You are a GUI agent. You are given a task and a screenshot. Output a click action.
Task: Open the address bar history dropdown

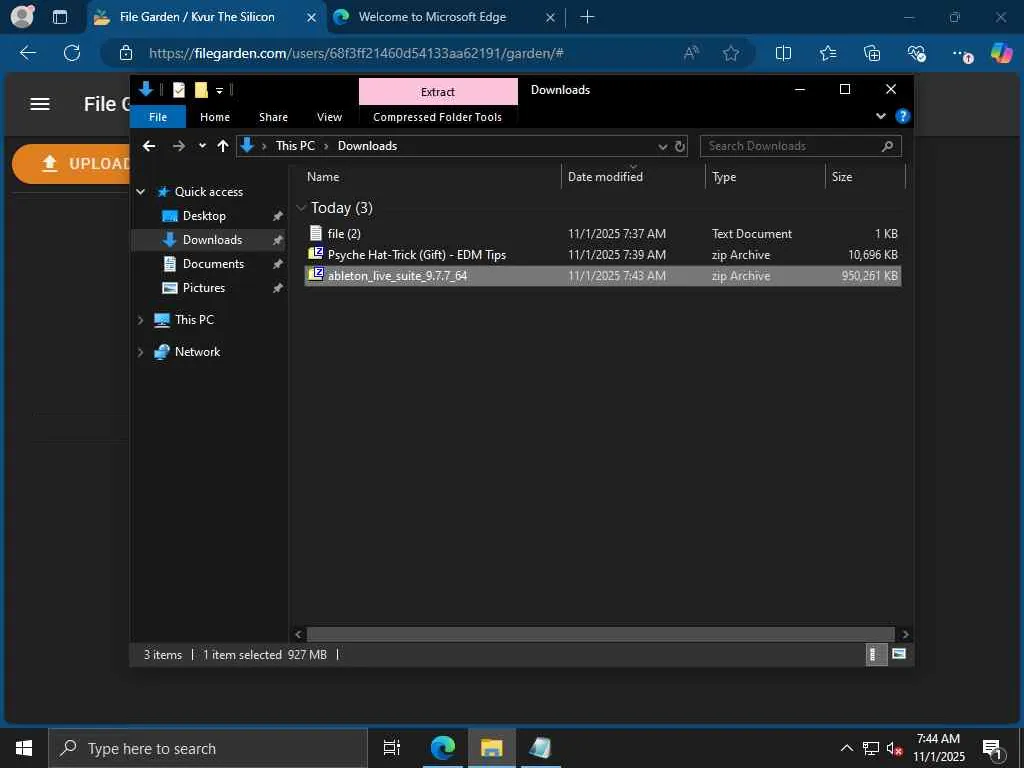click(x=662, y=146)
